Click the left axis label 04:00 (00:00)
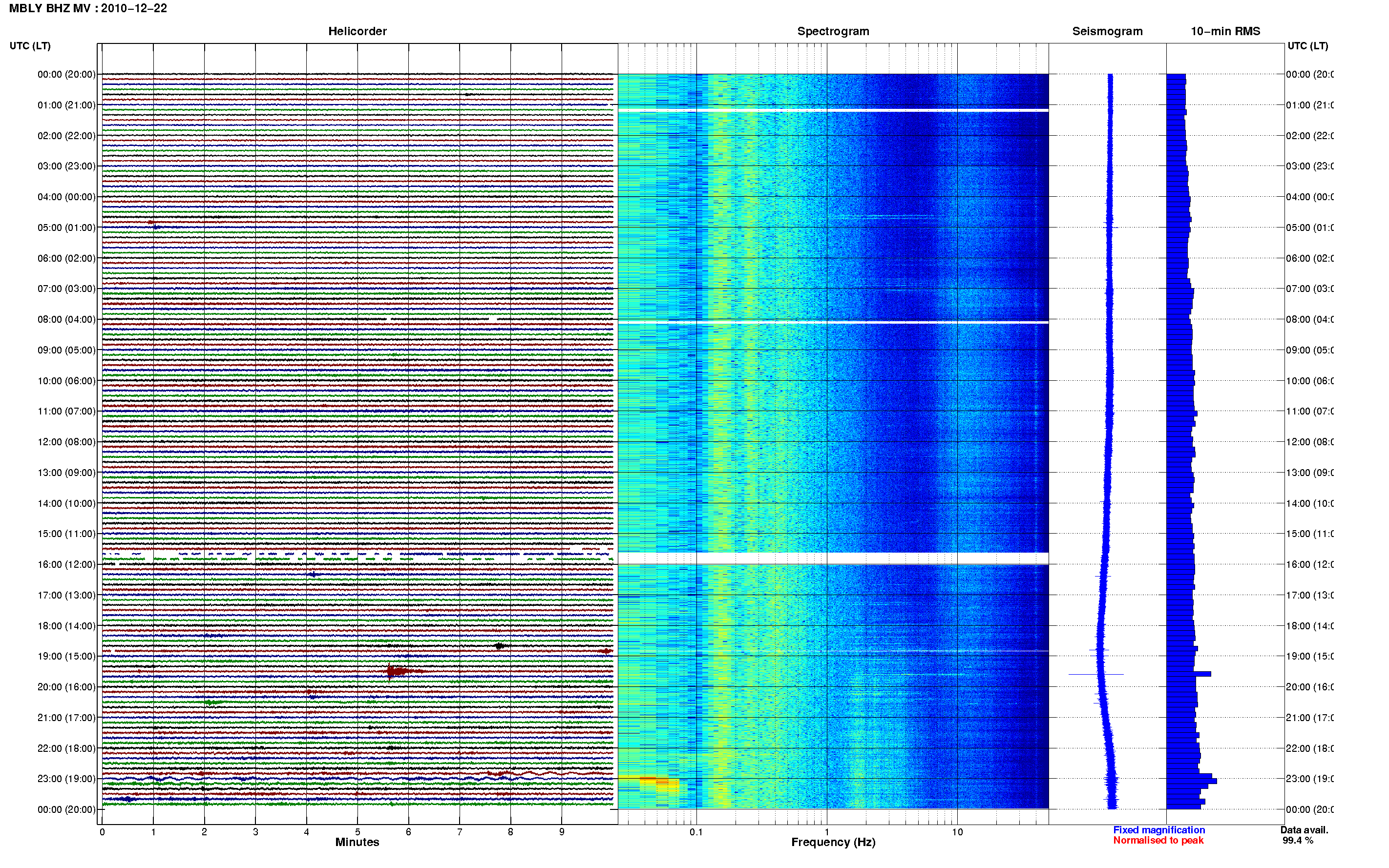Image resolution: width=1389 pixels, height=868 pixels. click(66, 198)
